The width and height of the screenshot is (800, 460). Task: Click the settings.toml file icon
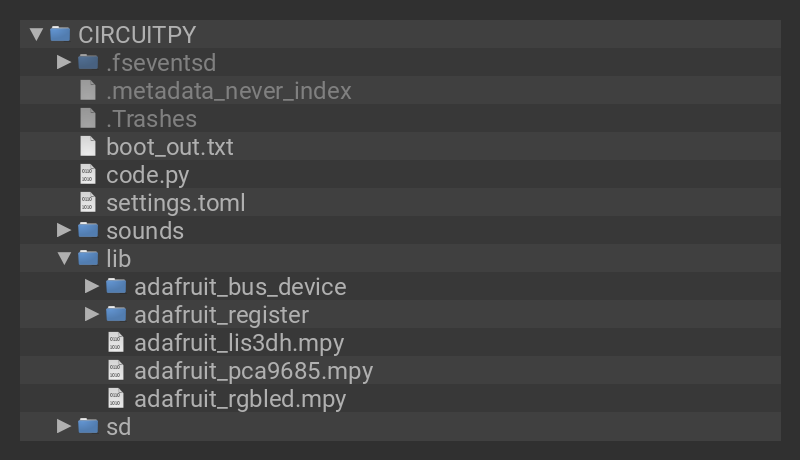(88, 202)
